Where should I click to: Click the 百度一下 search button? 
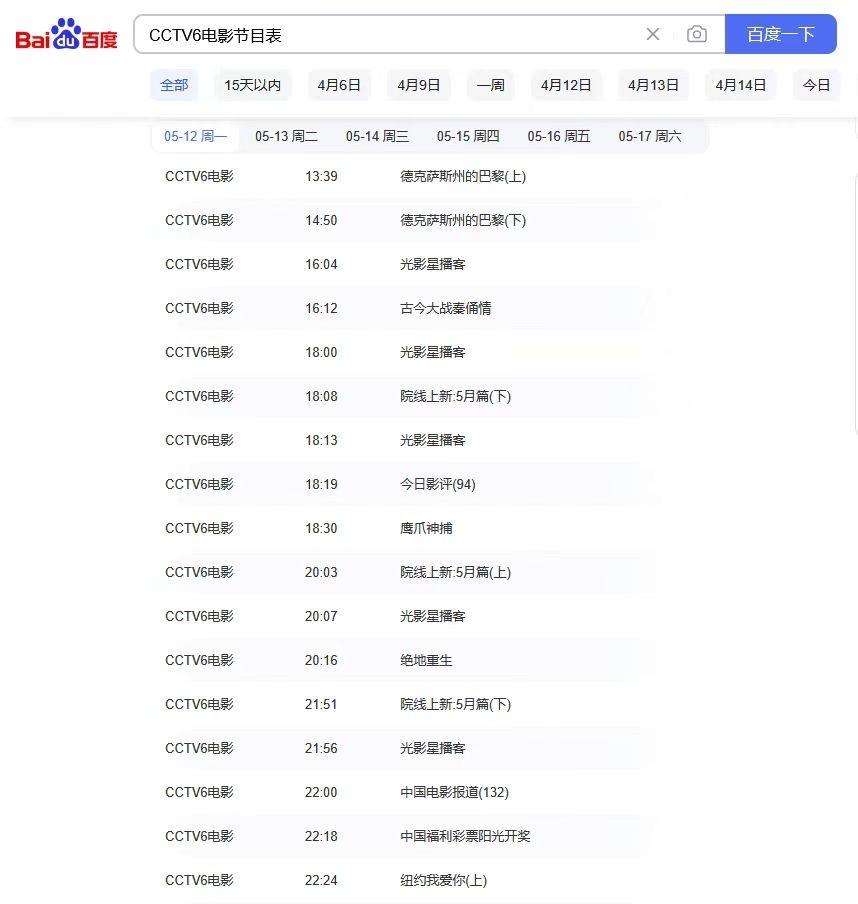(x=781, y=35)
